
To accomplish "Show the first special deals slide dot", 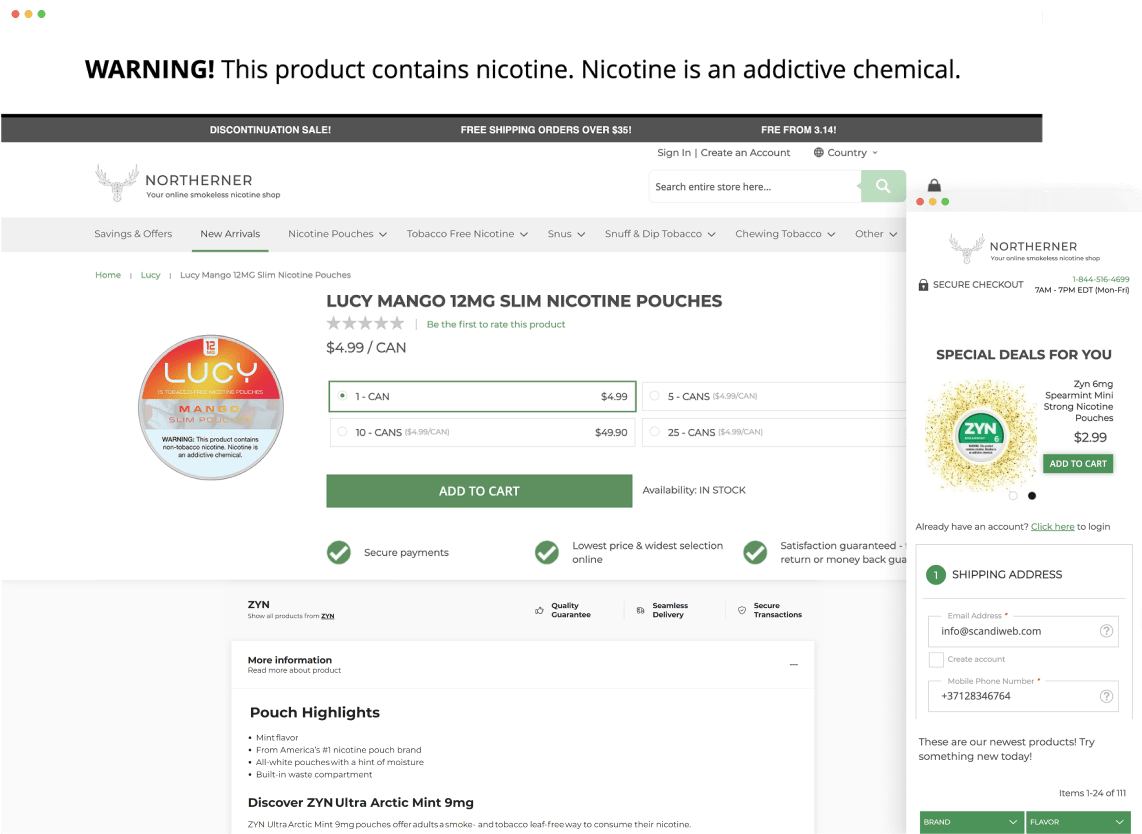I will coord(1013,496).
